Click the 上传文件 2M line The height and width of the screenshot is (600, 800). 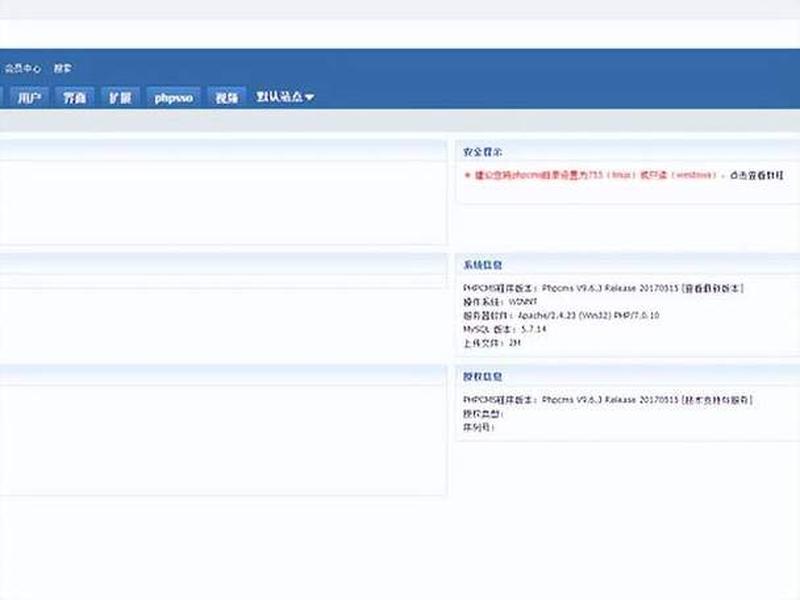(492, 343)
